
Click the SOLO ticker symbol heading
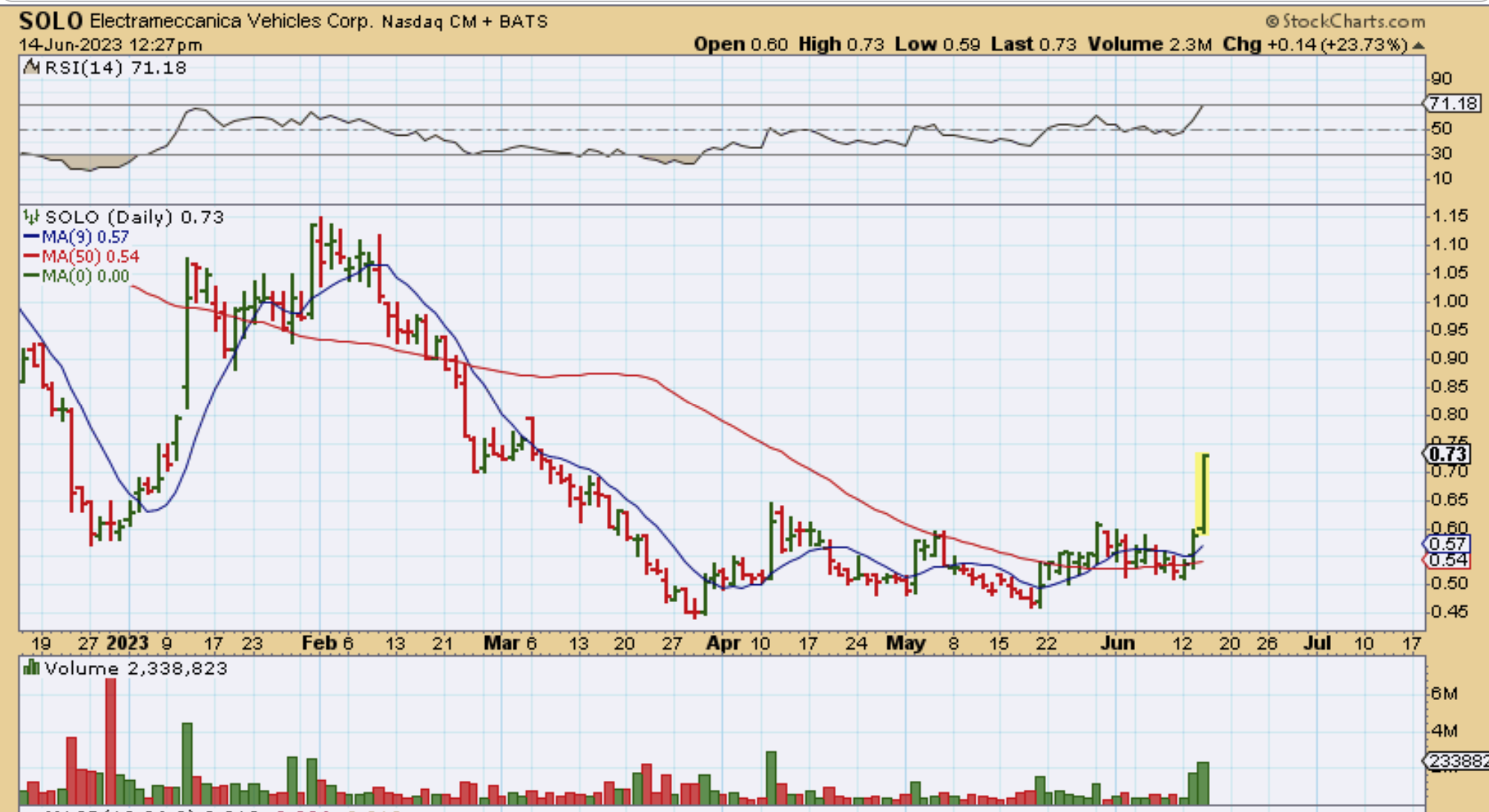(50, 21)
